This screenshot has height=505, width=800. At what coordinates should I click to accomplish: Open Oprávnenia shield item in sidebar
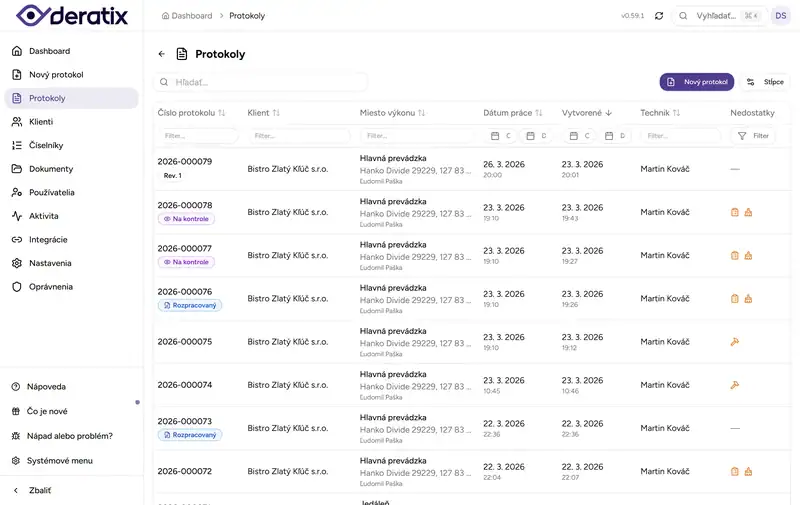[50, 287]
